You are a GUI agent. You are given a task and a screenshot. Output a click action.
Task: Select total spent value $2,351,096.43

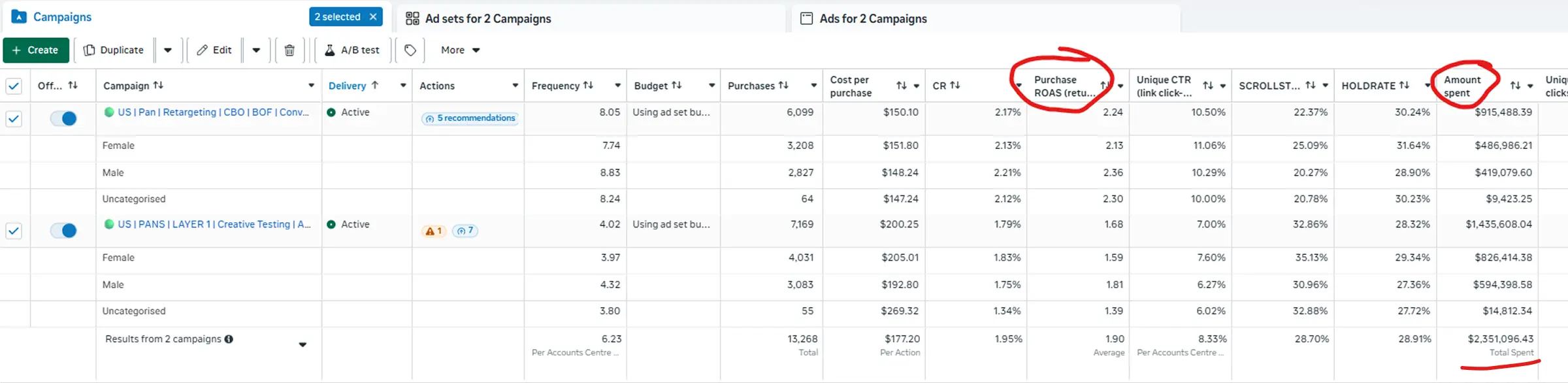click(x=1500, y=339)
